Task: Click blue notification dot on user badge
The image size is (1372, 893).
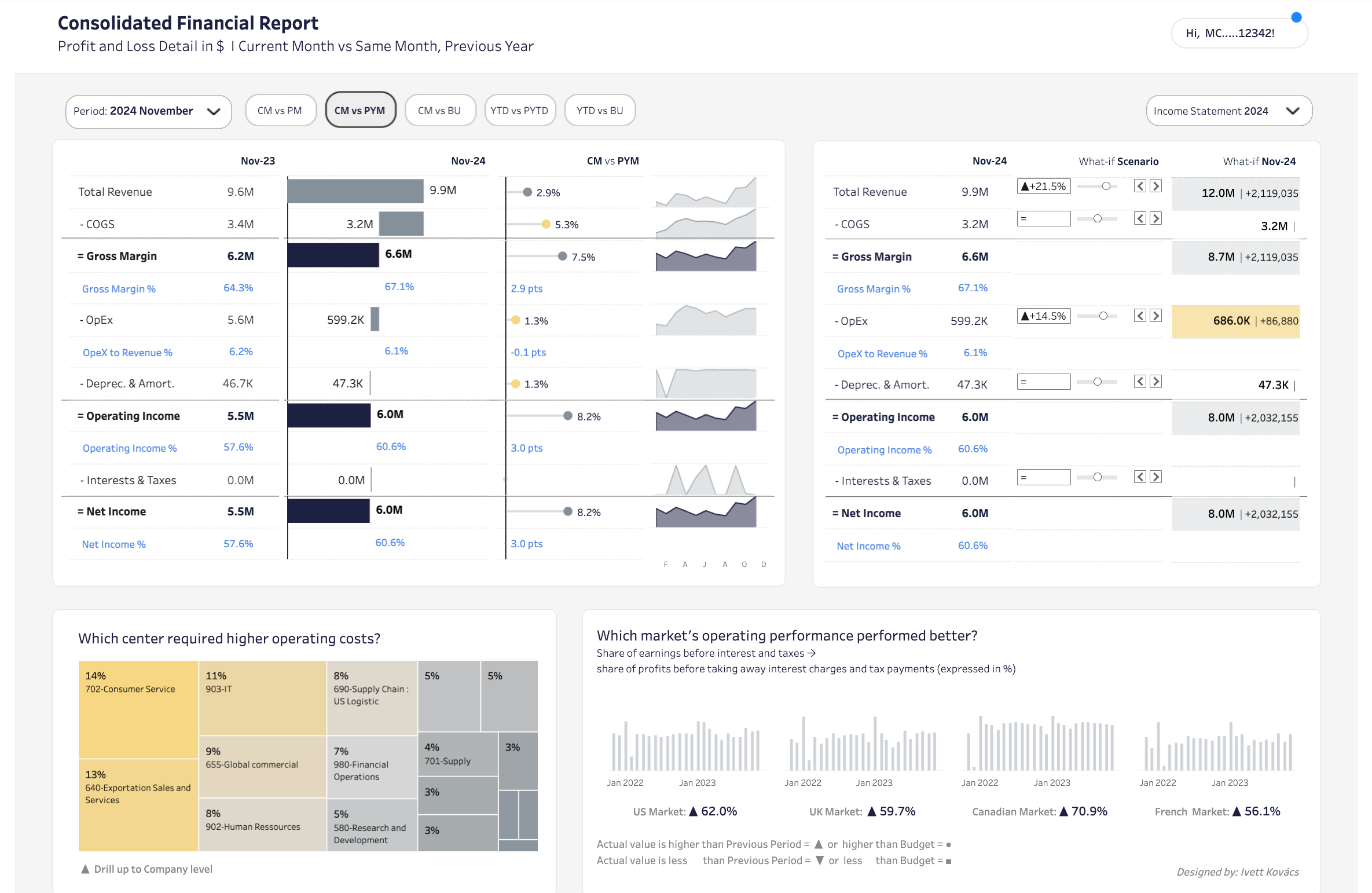Action: pyautogui.click(x=1296, y=17)
